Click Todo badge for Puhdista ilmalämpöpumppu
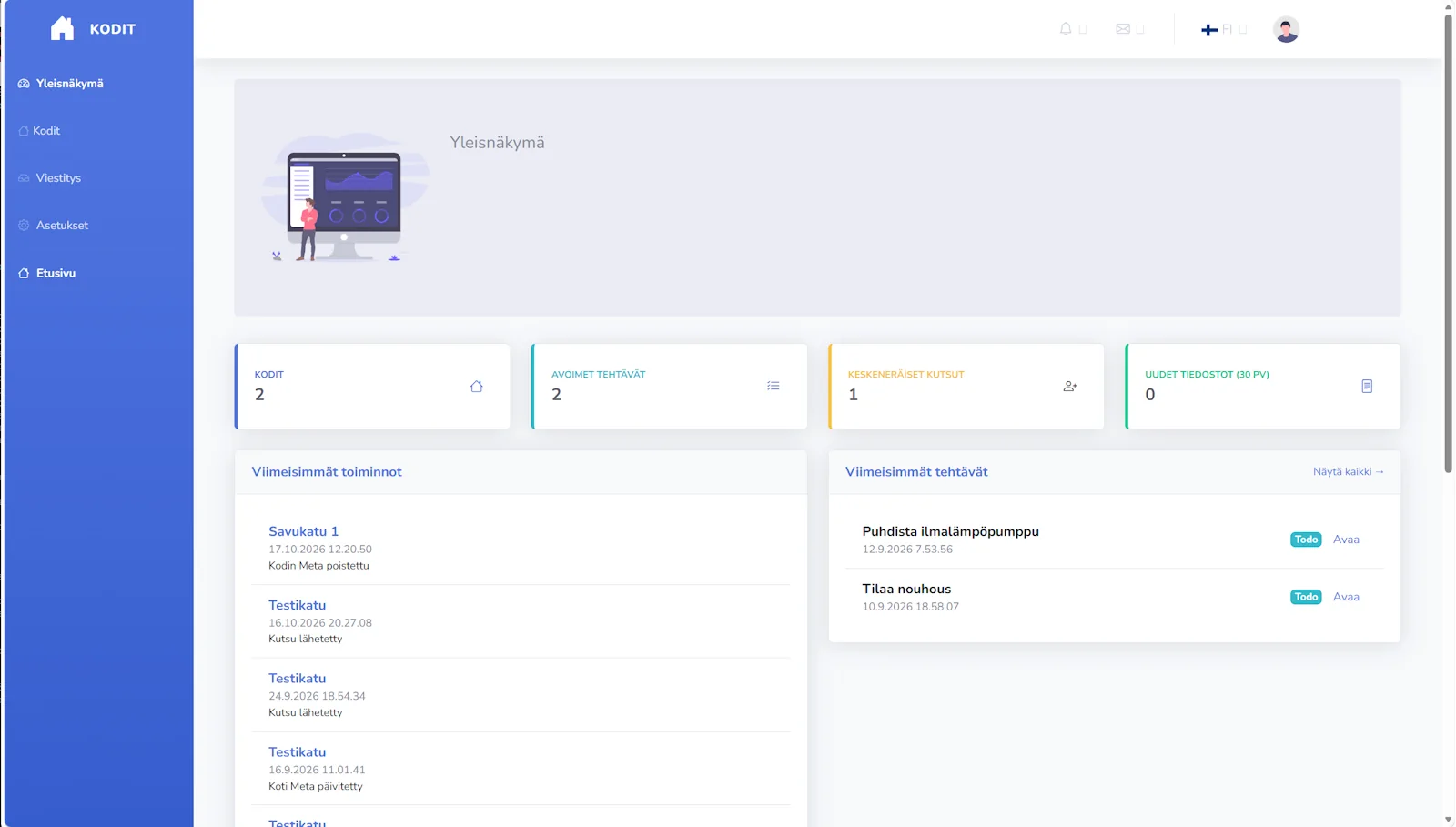1456x827 pixels. [x=1306, y=540]
